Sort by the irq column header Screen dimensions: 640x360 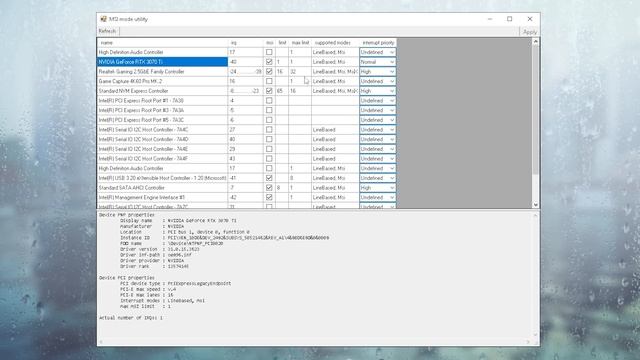pos(246,42)
